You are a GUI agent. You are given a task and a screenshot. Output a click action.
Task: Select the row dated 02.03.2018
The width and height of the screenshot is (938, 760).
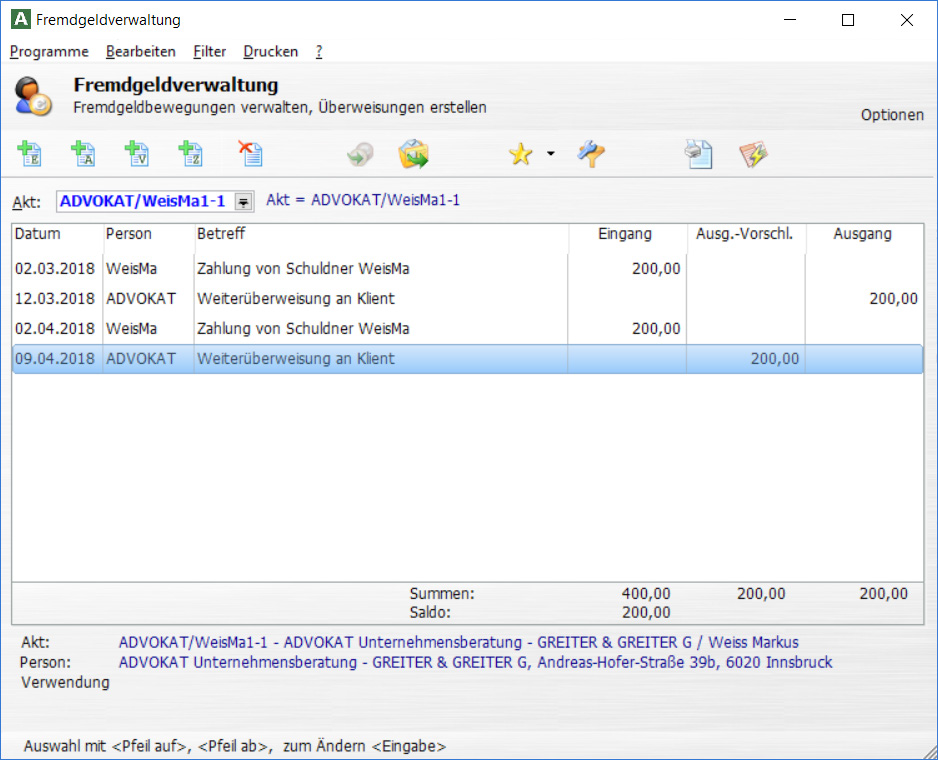pyautogui.click(x=467, y=269)
